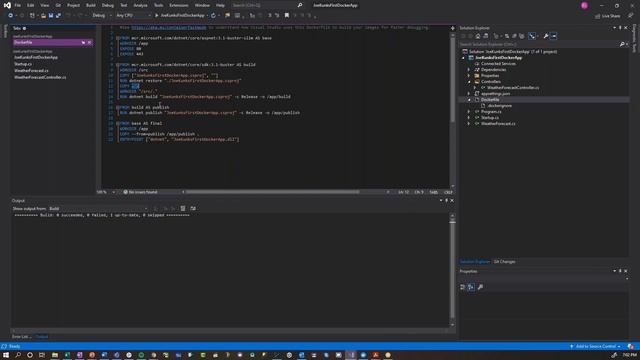
Task: Click Clear All icon in Output panel
Action: tap(183, 209)
